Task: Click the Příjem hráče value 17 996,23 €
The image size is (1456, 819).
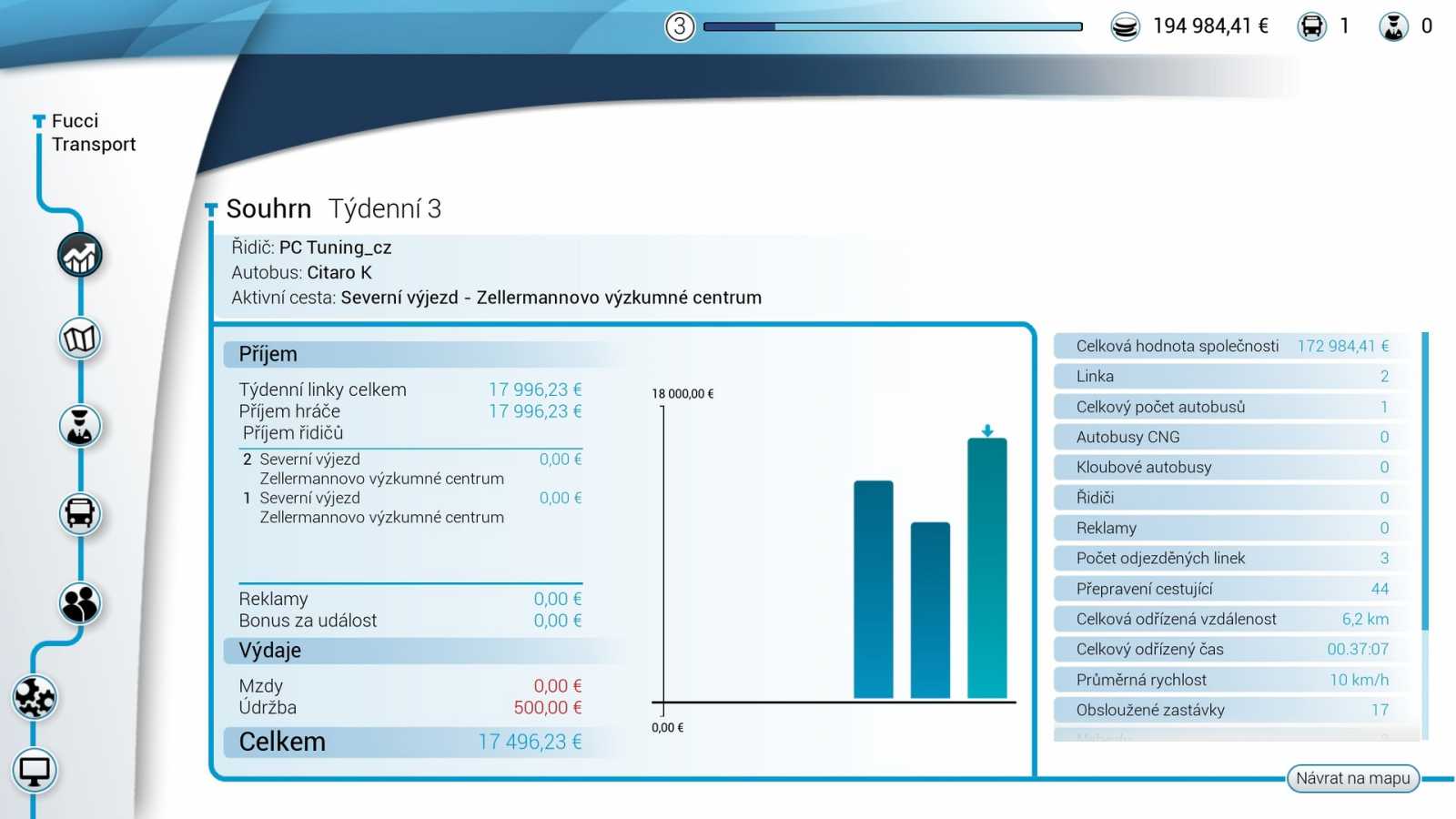Action: click(x=535, y=411)
